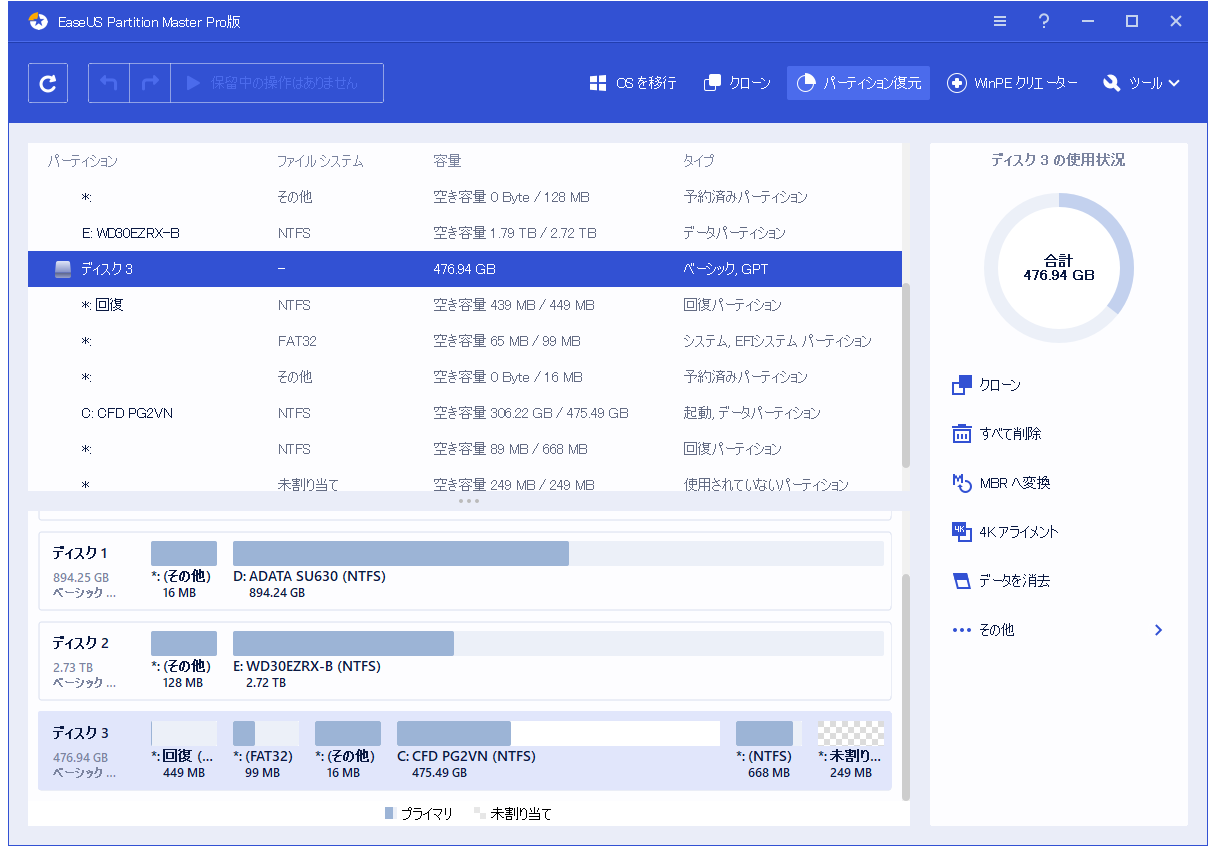Expand the ツール dropdown menu
The image size is (1216, 854).
1141,83
